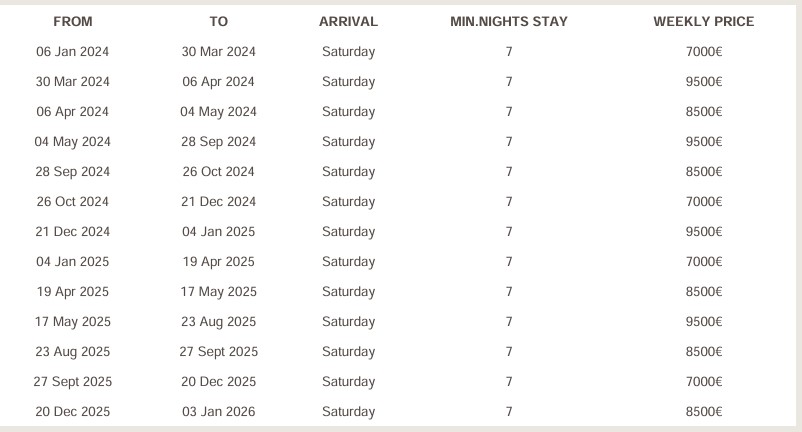
Task: Click the 9500€ price for 30 Mar 2024 row
Action: click(704, 82)
